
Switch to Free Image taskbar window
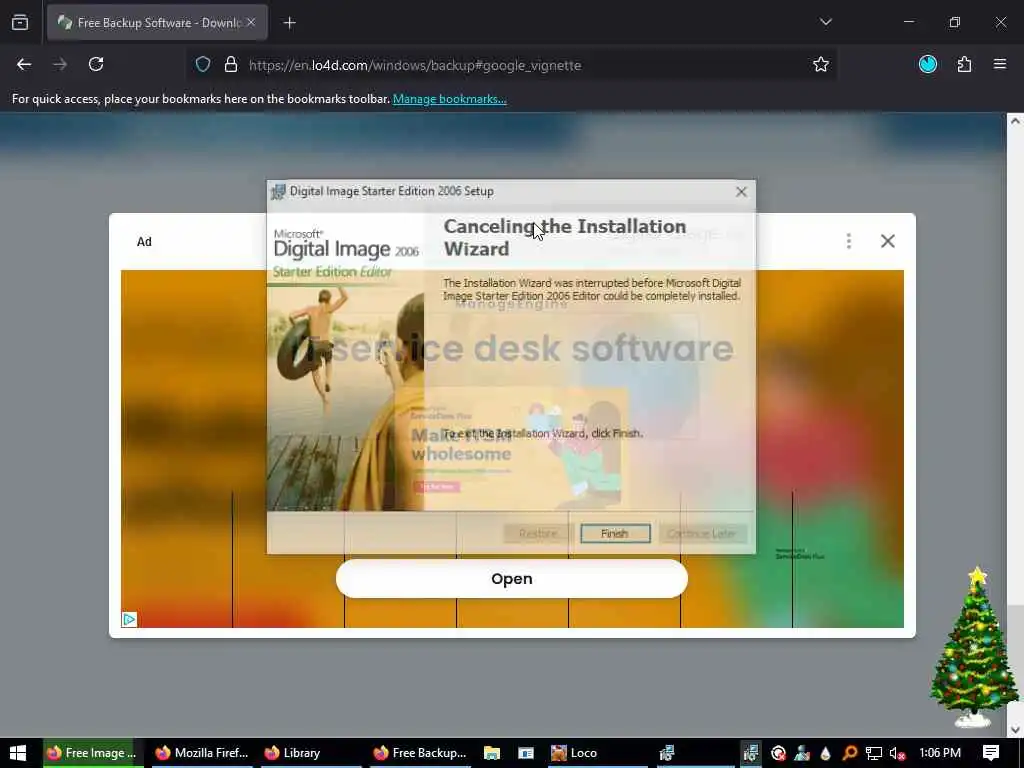click(x=91, y=752)
